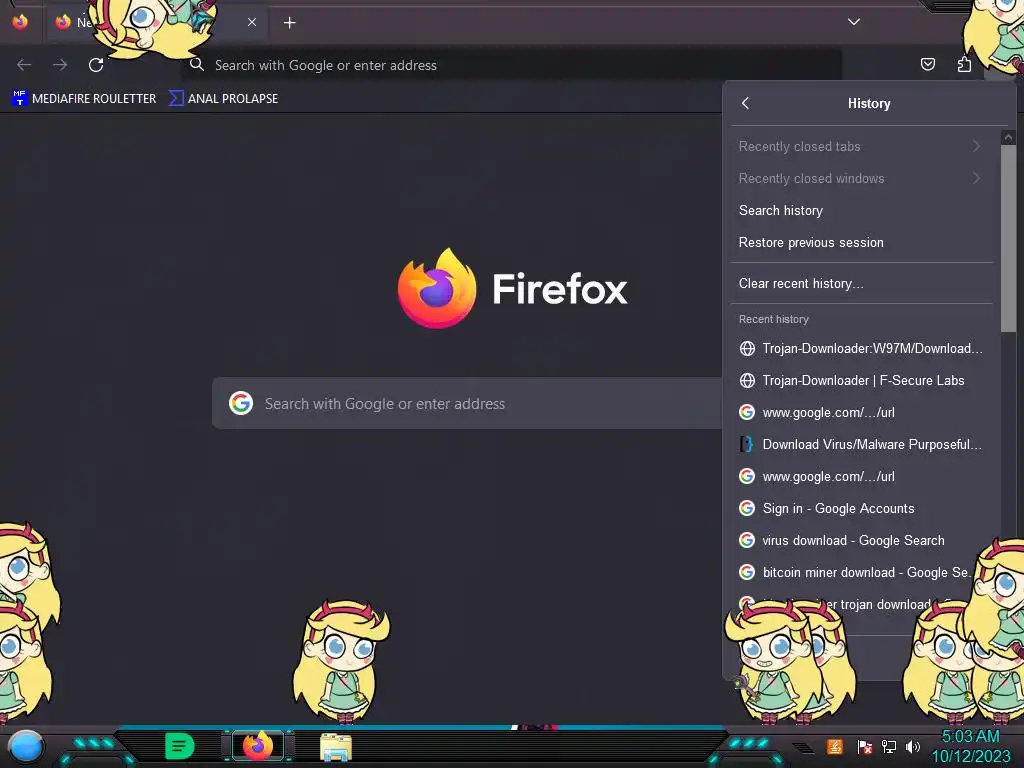Click the ANAL PROLAPSE bookmark favicon
Screen dimensions: 1024x768
176,98
